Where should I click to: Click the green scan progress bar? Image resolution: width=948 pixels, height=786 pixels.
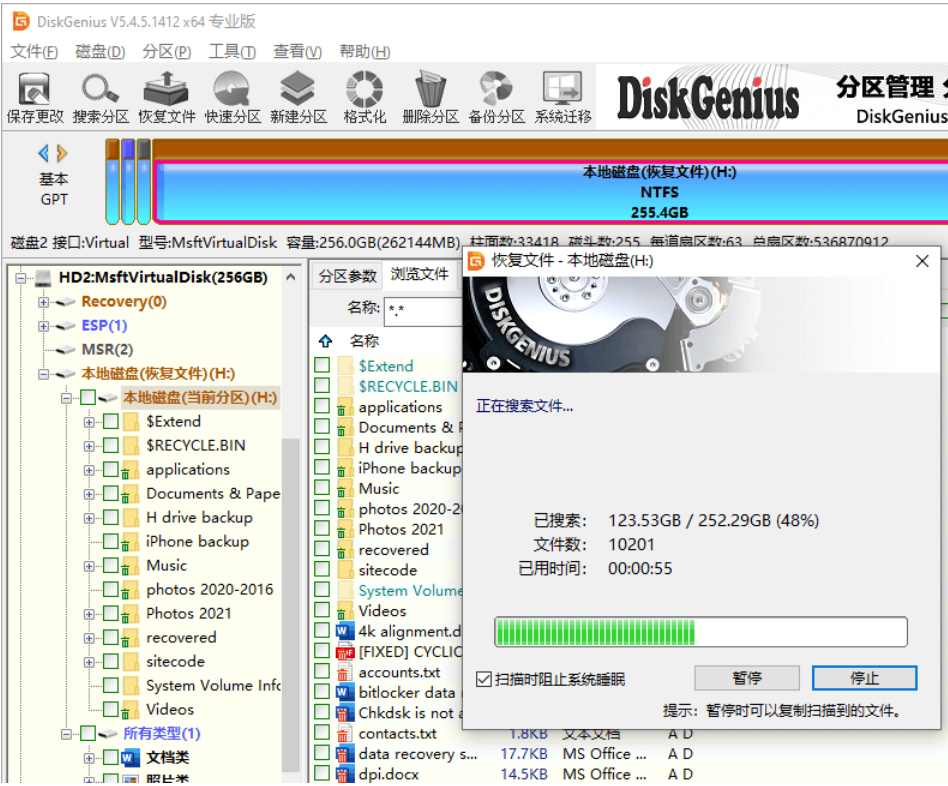pyautogui.click(x=701, y=632)
